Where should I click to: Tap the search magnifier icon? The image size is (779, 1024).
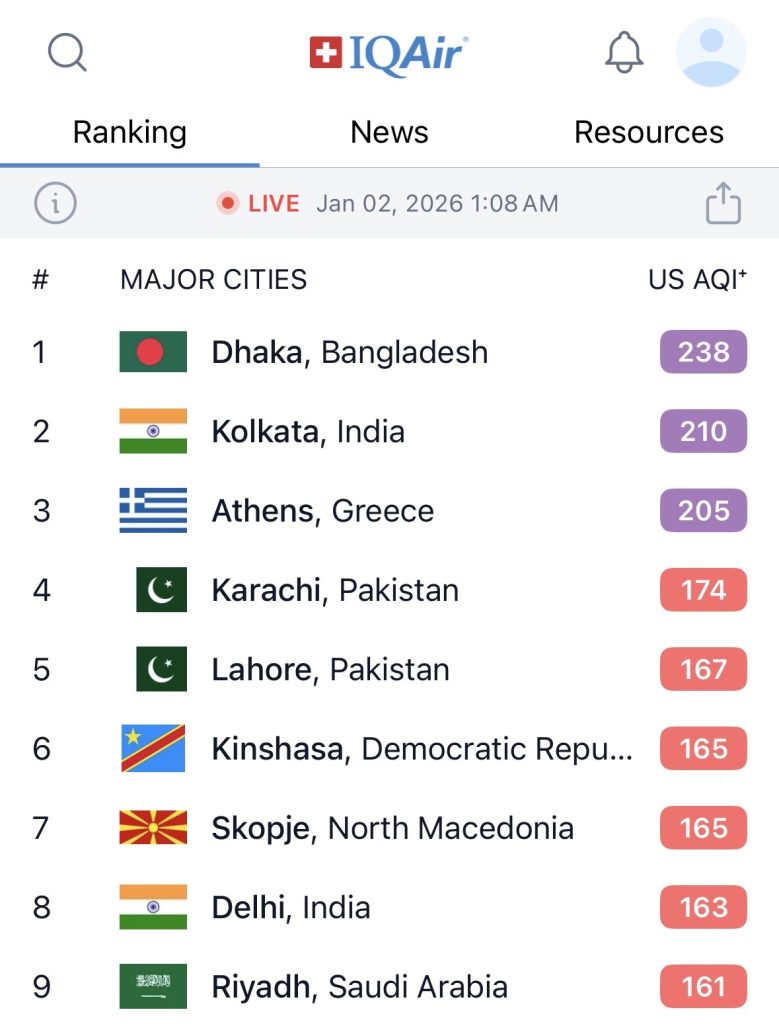(67, 52)
